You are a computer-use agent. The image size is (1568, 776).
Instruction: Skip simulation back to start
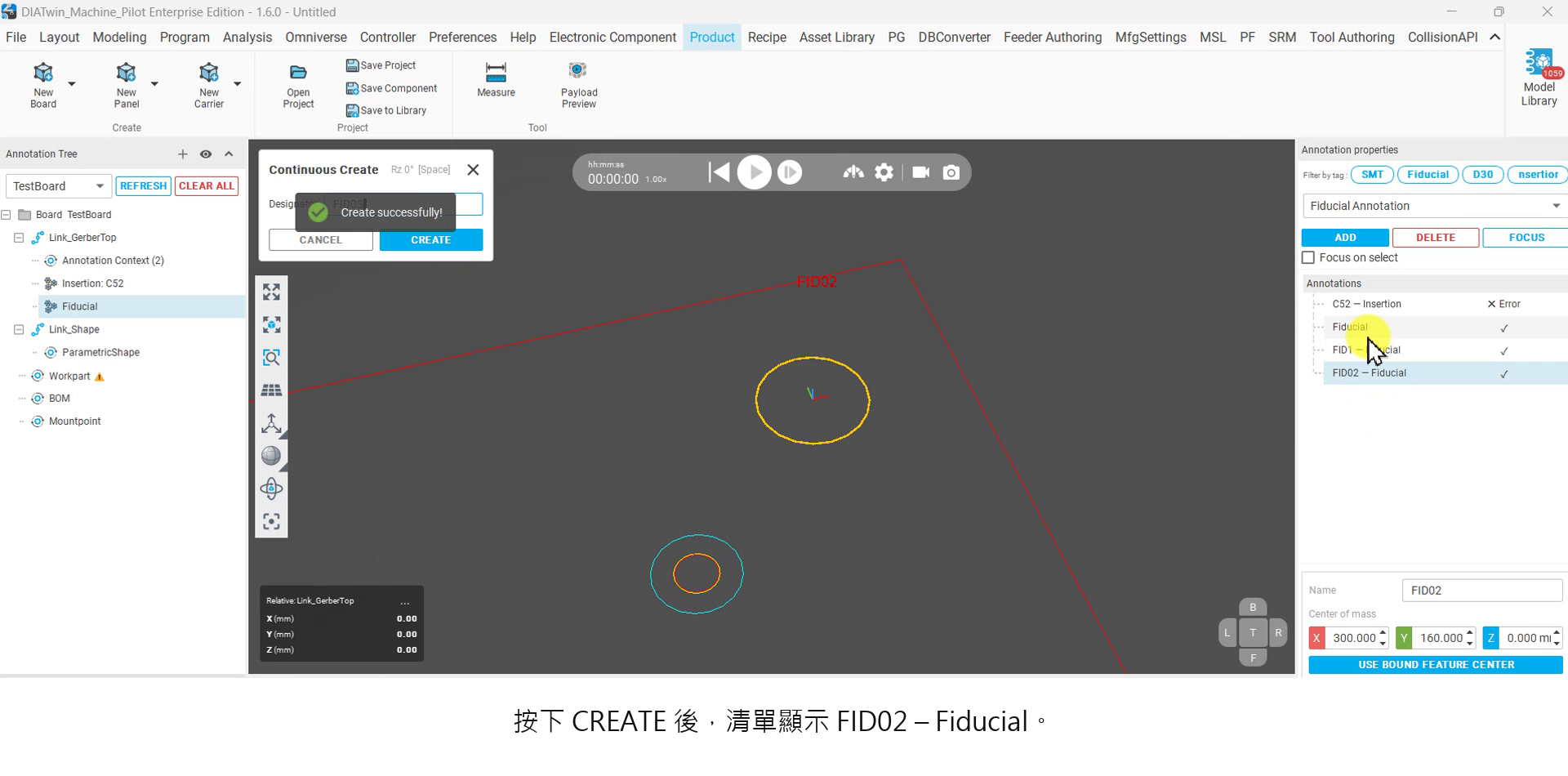tap(719, 172)
